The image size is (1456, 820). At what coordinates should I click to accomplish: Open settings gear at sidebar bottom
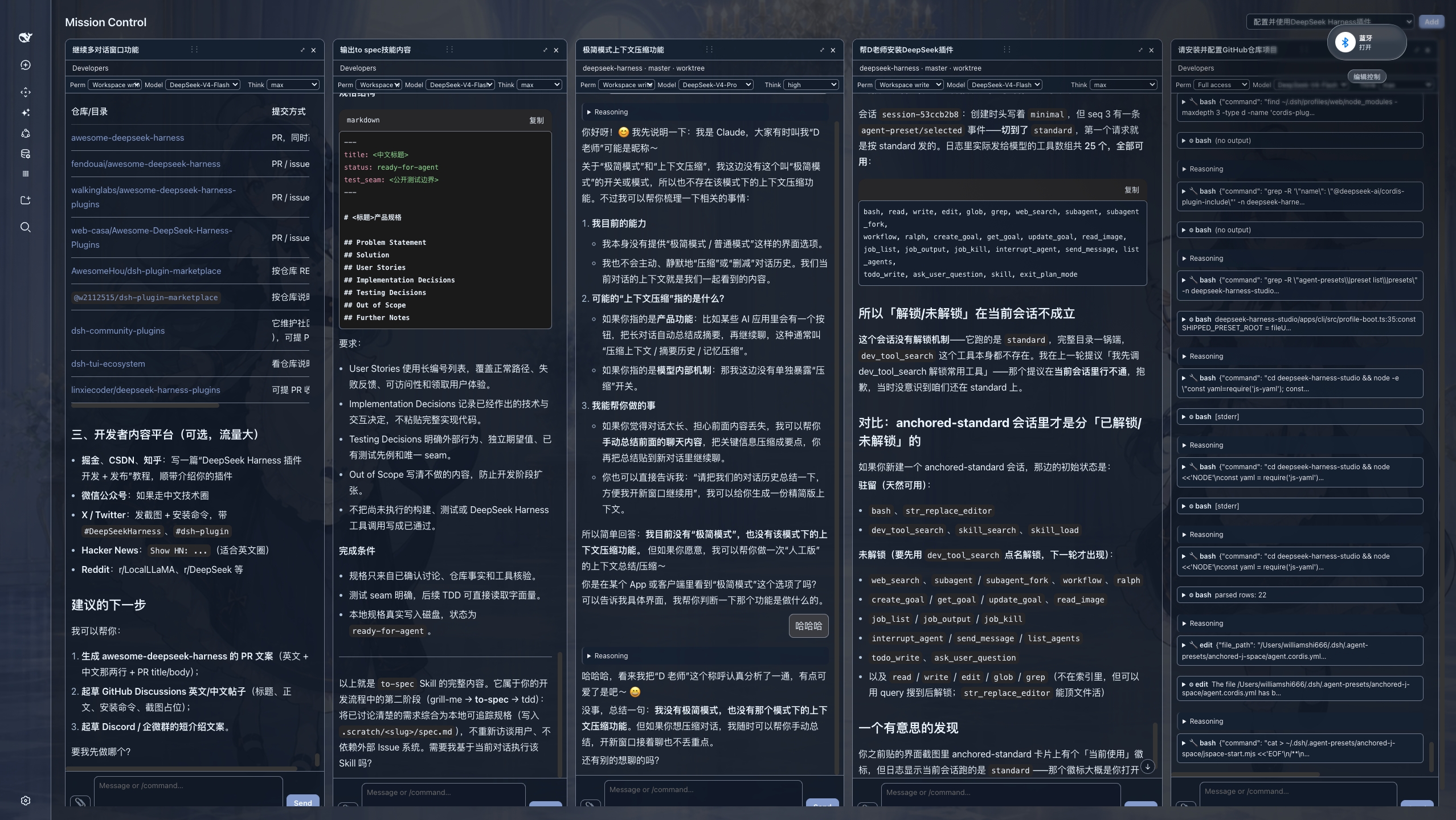25,801
